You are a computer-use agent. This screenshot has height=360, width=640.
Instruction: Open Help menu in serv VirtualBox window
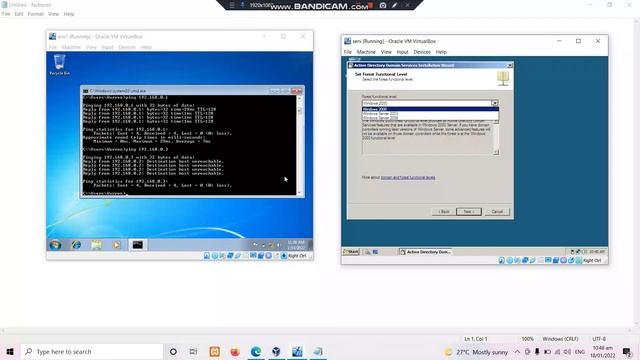pyautogui.click(x=441, y=52)
